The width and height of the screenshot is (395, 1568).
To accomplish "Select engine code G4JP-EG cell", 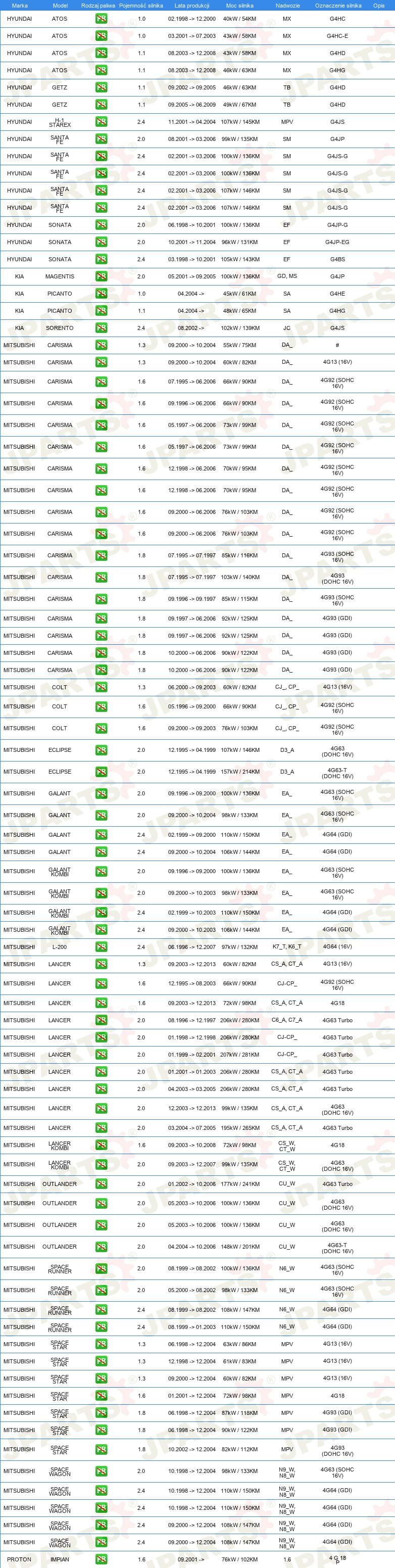I will coord(337,242).
